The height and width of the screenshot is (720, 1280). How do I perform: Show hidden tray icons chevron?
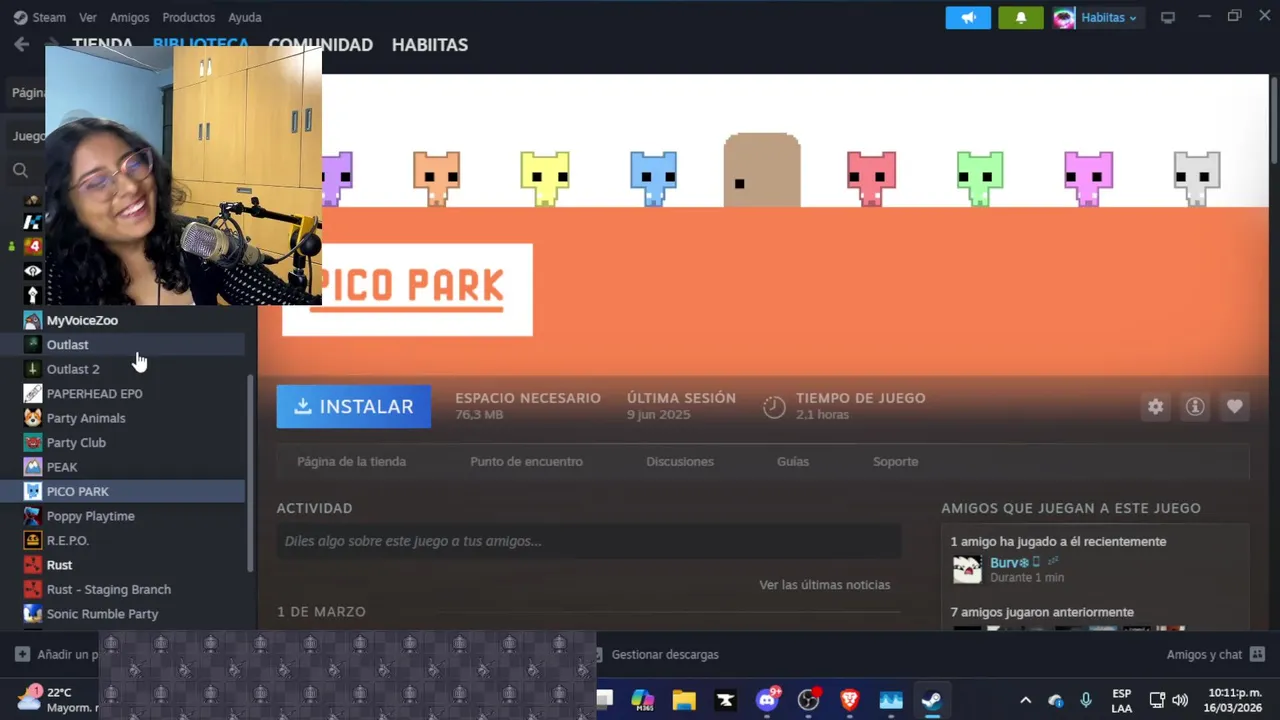click(1025, 700)
